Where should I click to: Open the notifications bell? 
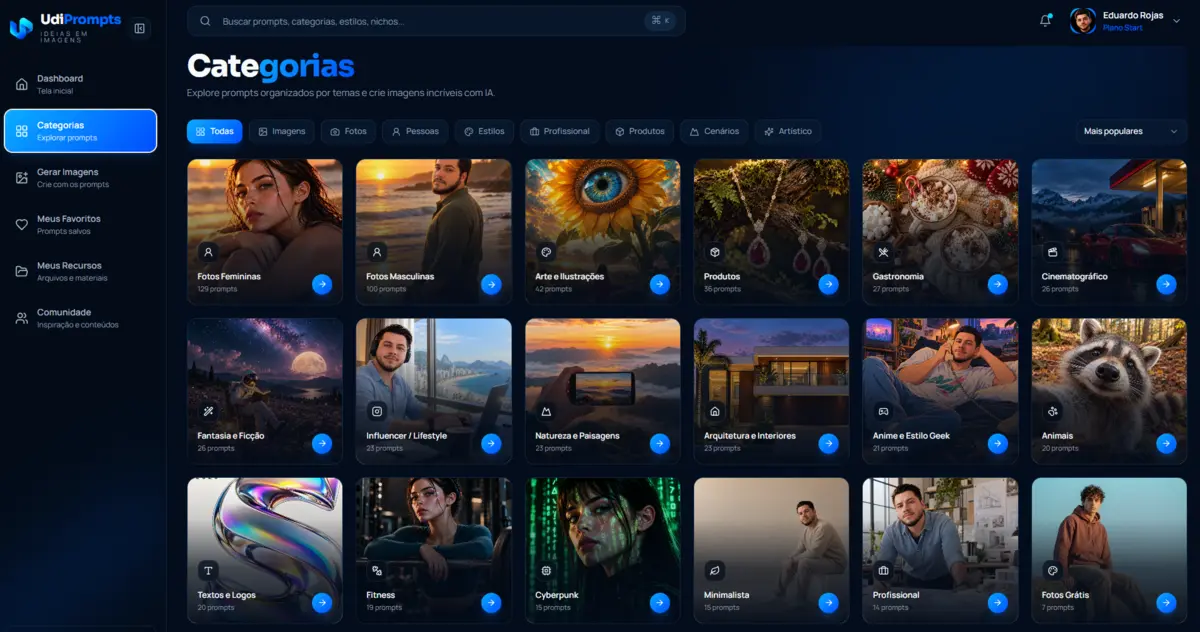coord(1046,20)
